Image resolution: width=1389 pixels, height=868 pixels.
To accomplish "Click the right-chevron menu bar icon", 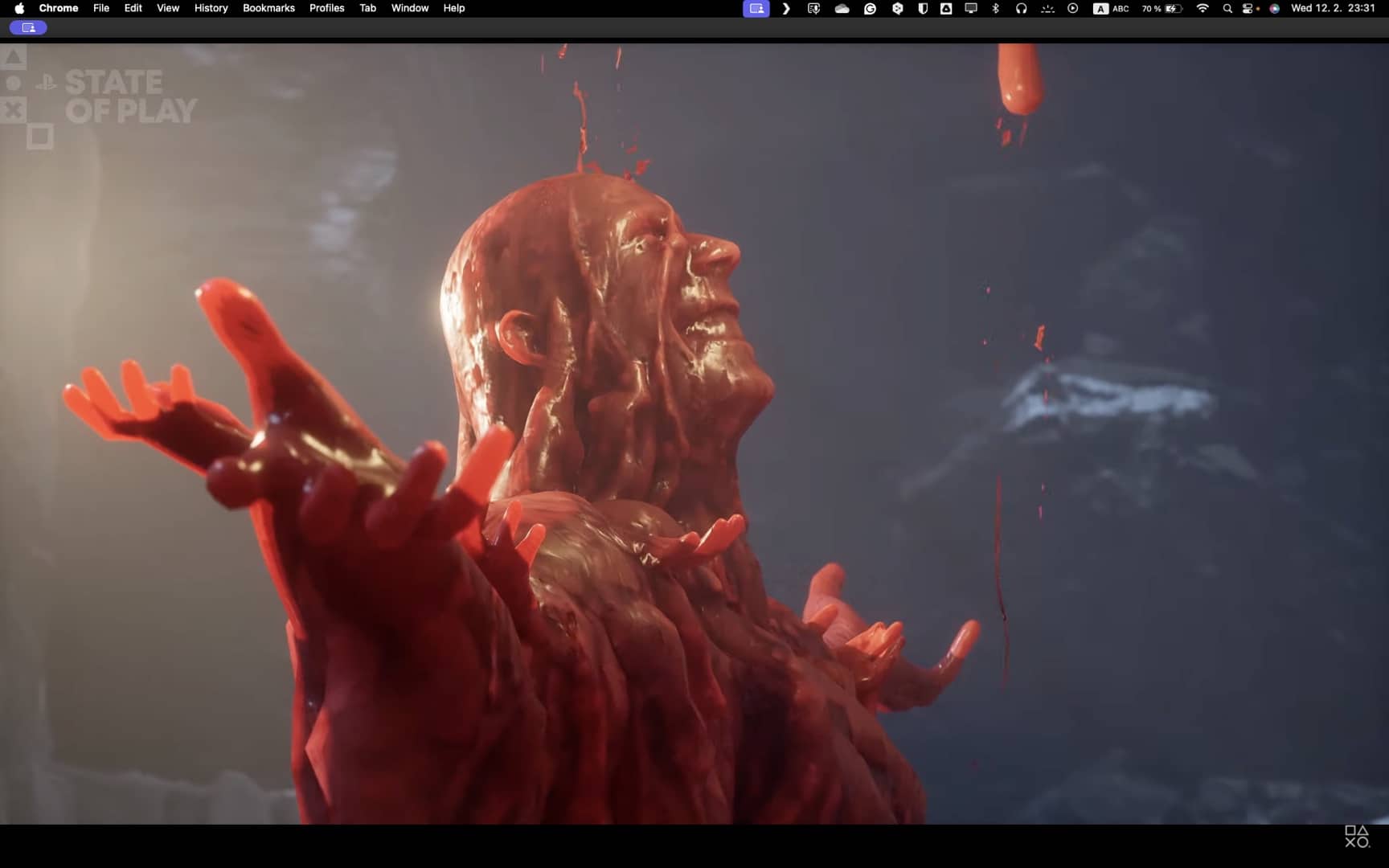I will coord(786,8).
